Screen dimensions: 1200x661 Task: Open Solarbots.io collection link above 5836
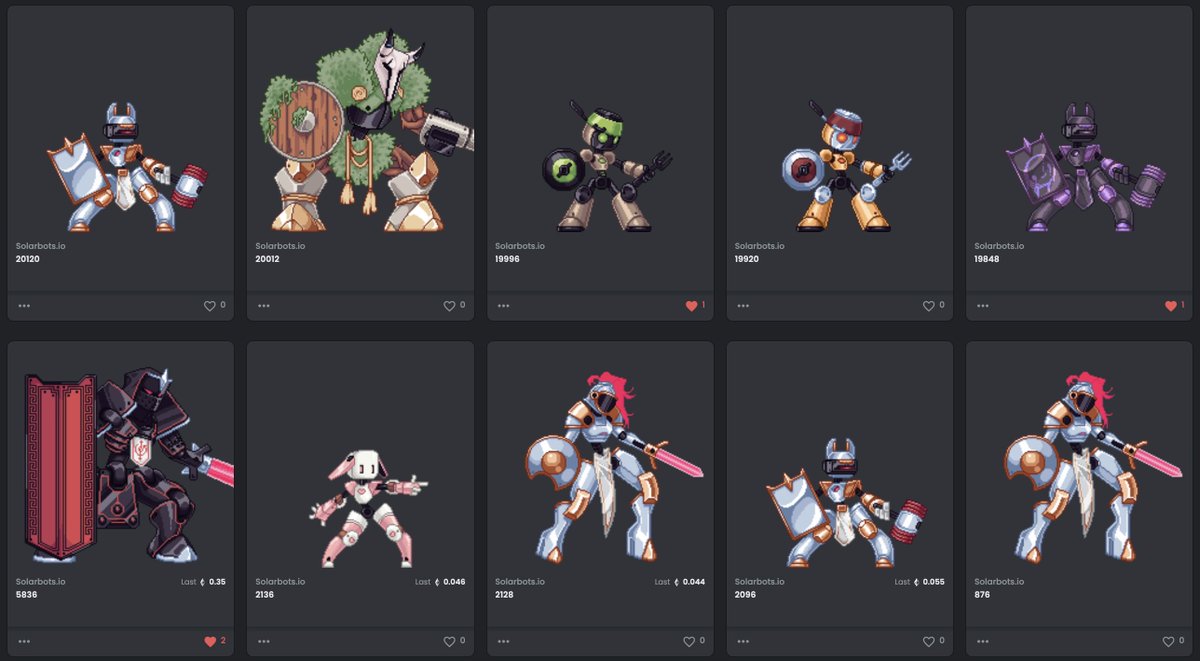pos(41,581)
